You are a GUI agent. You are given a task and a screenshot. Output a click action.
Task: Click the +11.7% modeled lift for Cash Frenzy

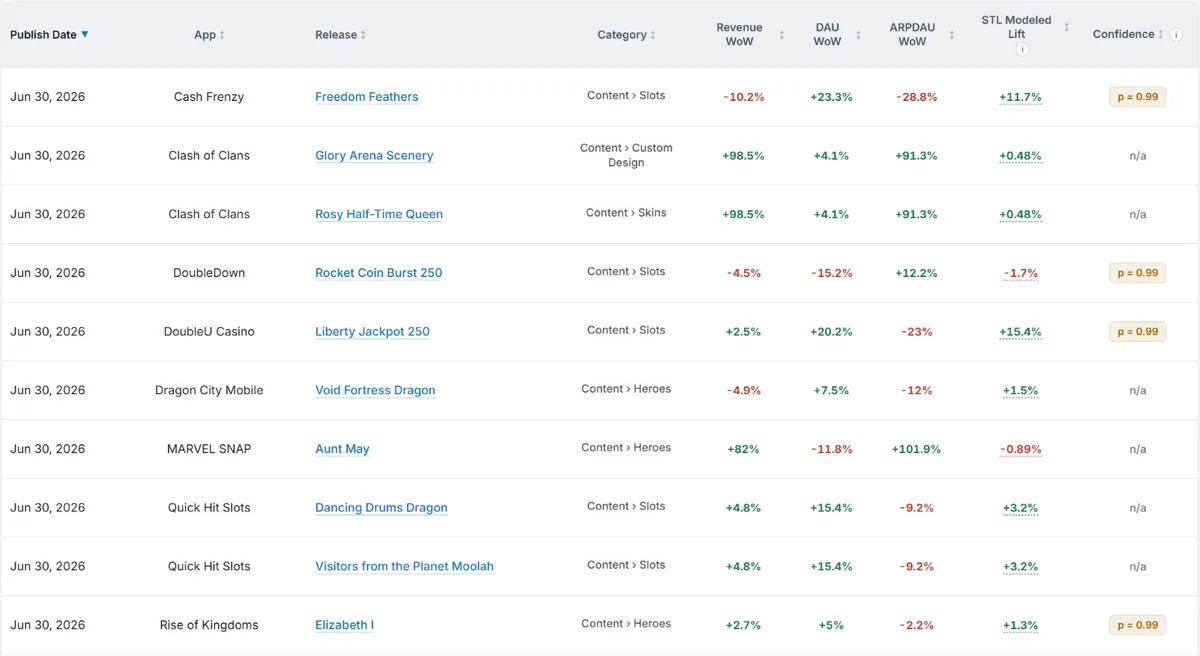(x=1020, y=97)
